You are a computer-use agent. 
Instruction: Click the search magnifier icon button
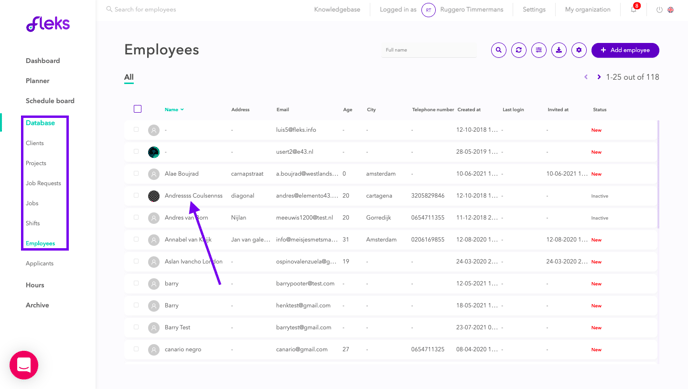coord(498,50)
